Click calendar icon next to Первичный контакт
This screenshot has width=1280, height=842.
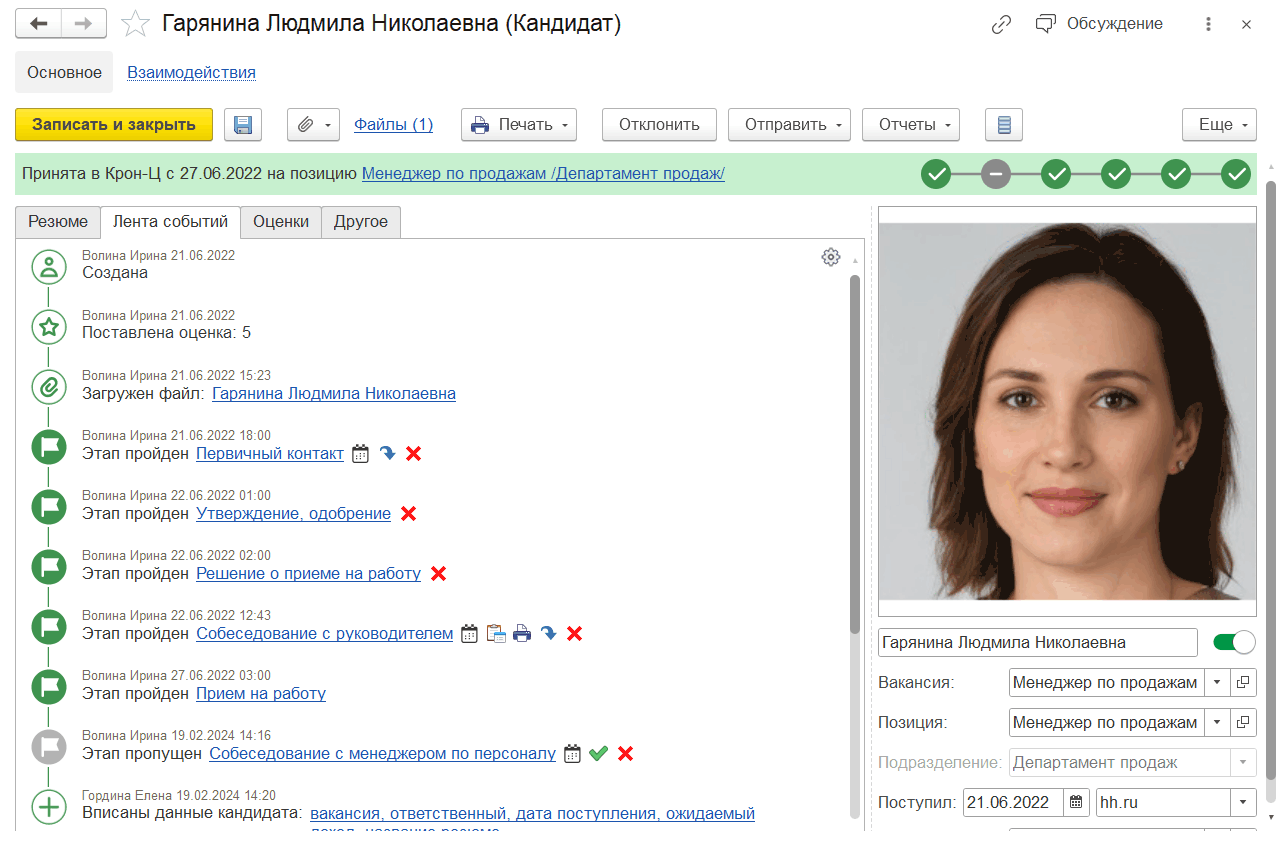[x=361, y=454]
